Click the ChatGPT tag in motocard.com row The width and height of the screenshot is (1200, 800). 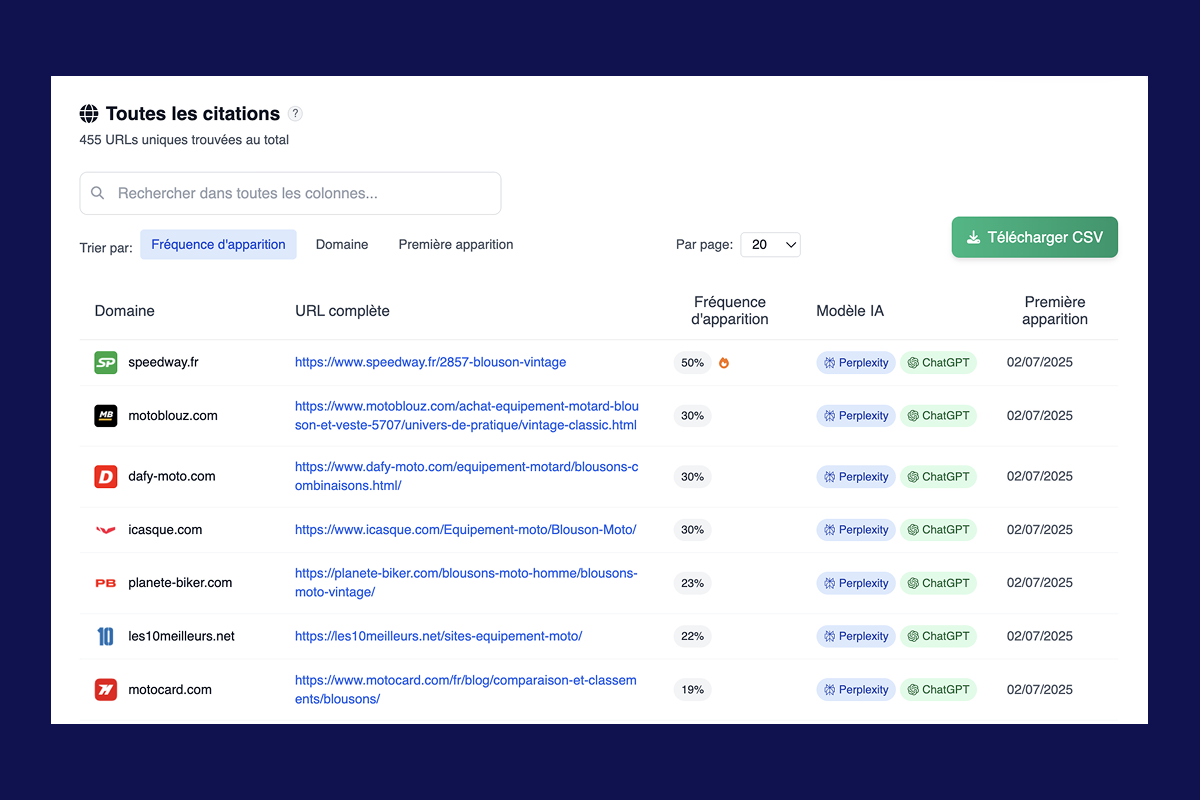pos(938,689)
